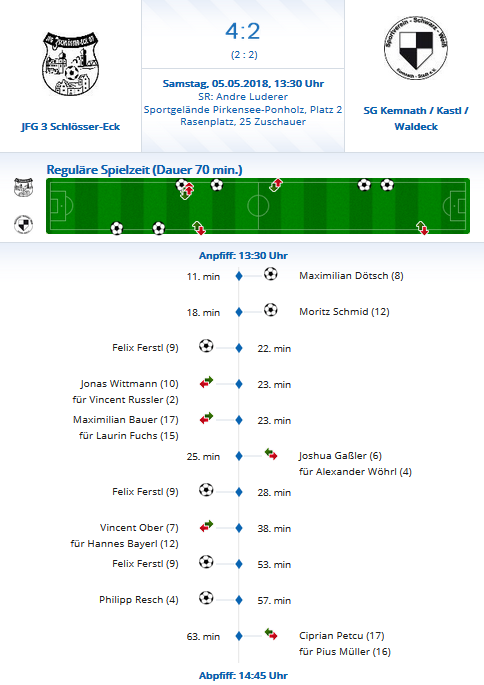This screenshot has width=484, height=685.
Task: Click the substitution icon for Ciprian Petcu
Action: [x=271, y=634]
